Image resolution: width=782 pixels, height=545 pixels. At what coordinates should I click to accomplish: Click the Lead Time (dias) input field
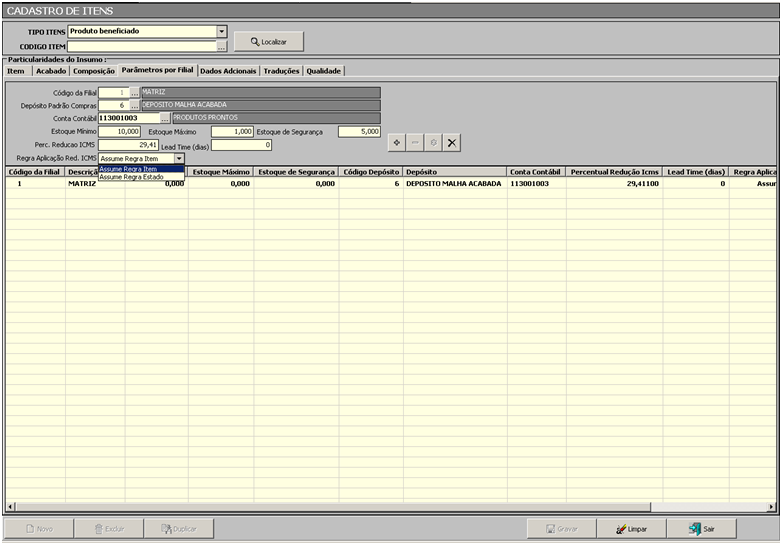[240, 145]
